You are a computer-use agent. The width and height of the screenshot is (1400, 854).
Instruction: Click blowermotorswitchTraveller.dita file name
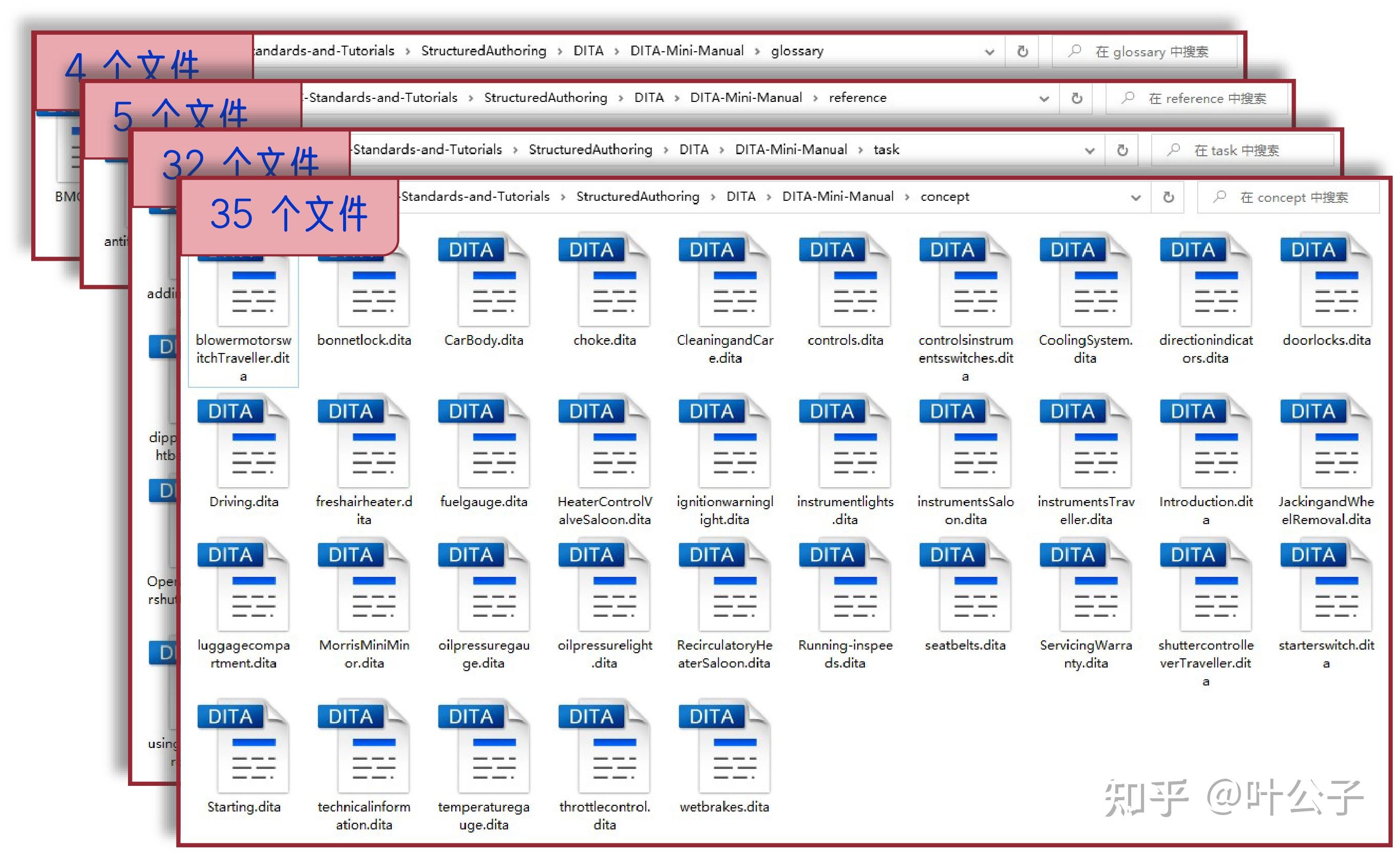click(x=243, y=358)
